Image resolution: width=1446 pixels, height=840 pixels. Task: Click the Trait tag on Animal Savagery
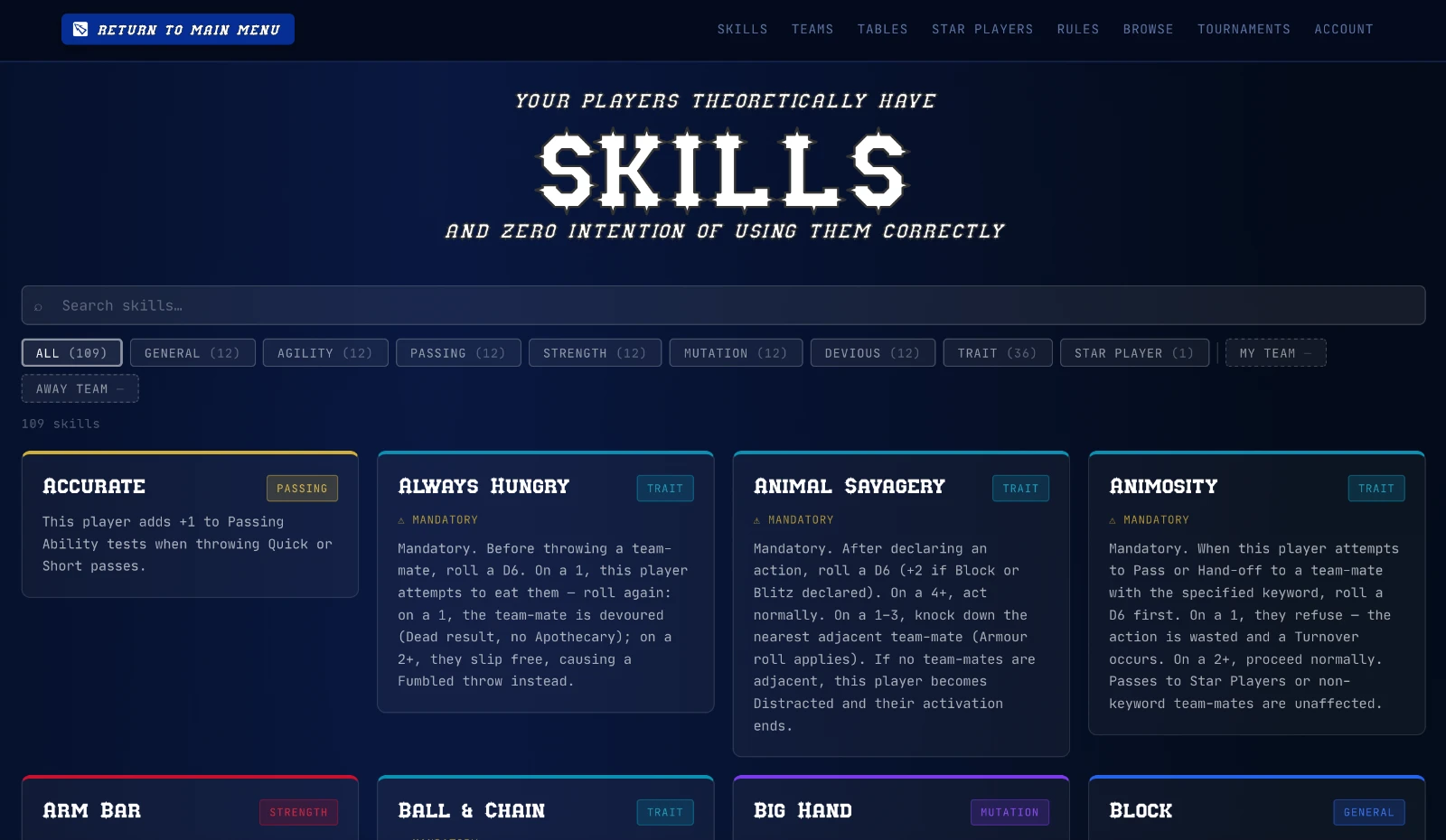point(1020,488)
